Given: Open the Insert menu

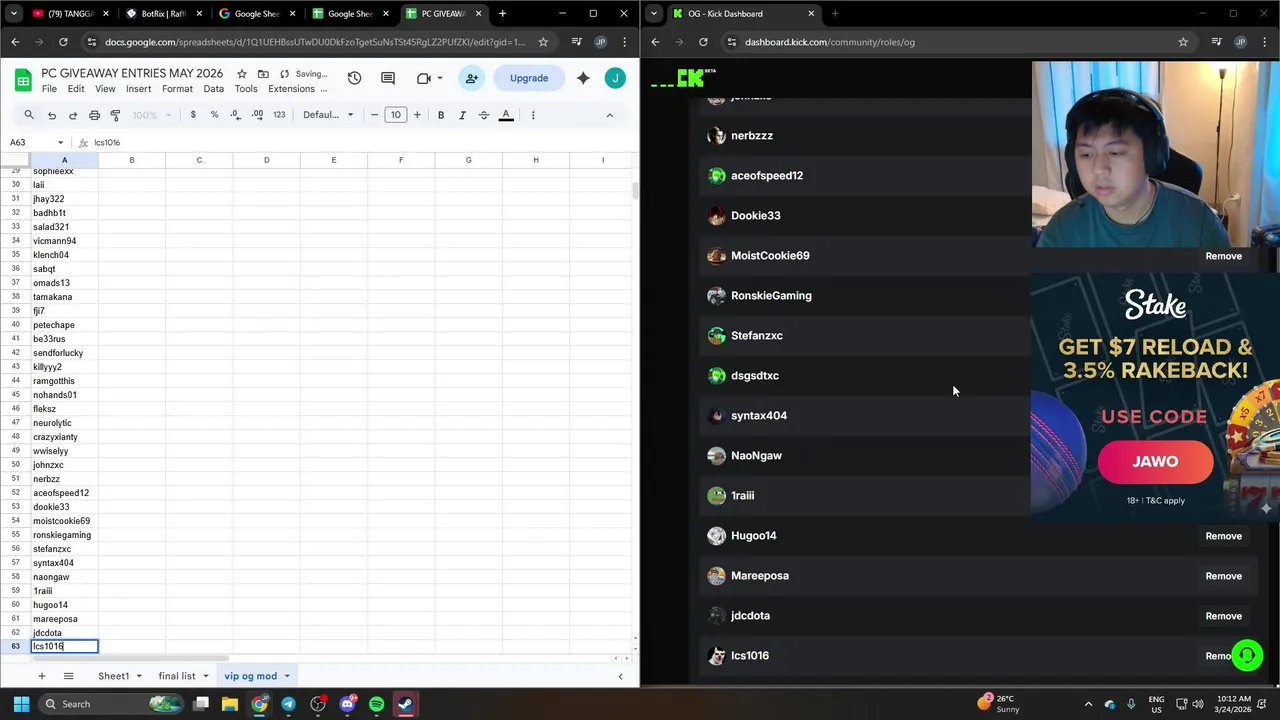Looking at the screenshot, I should point(138,89).
